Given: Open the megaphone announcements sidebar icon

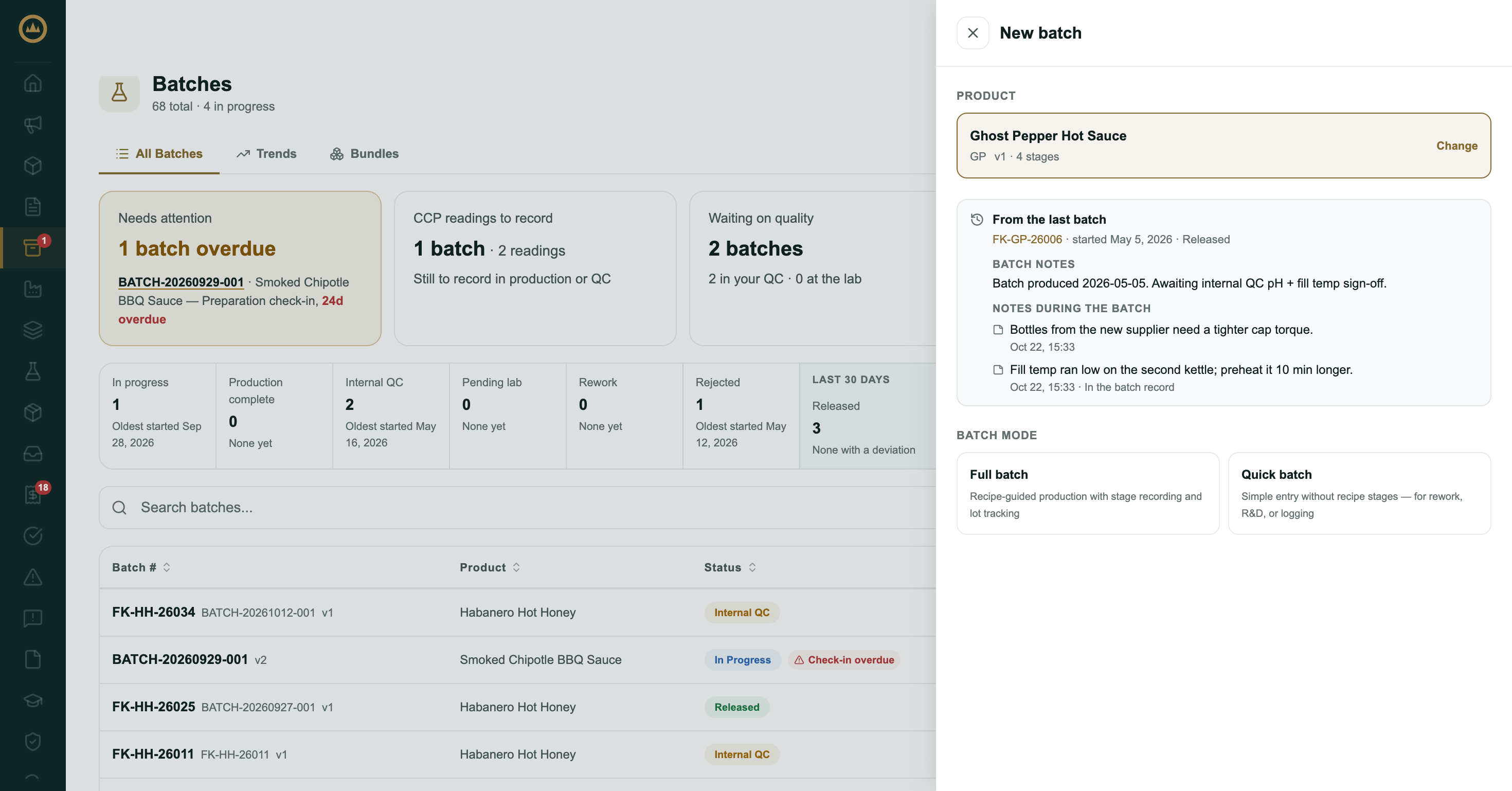Looking at the screenshot, I should pos(33,124).
